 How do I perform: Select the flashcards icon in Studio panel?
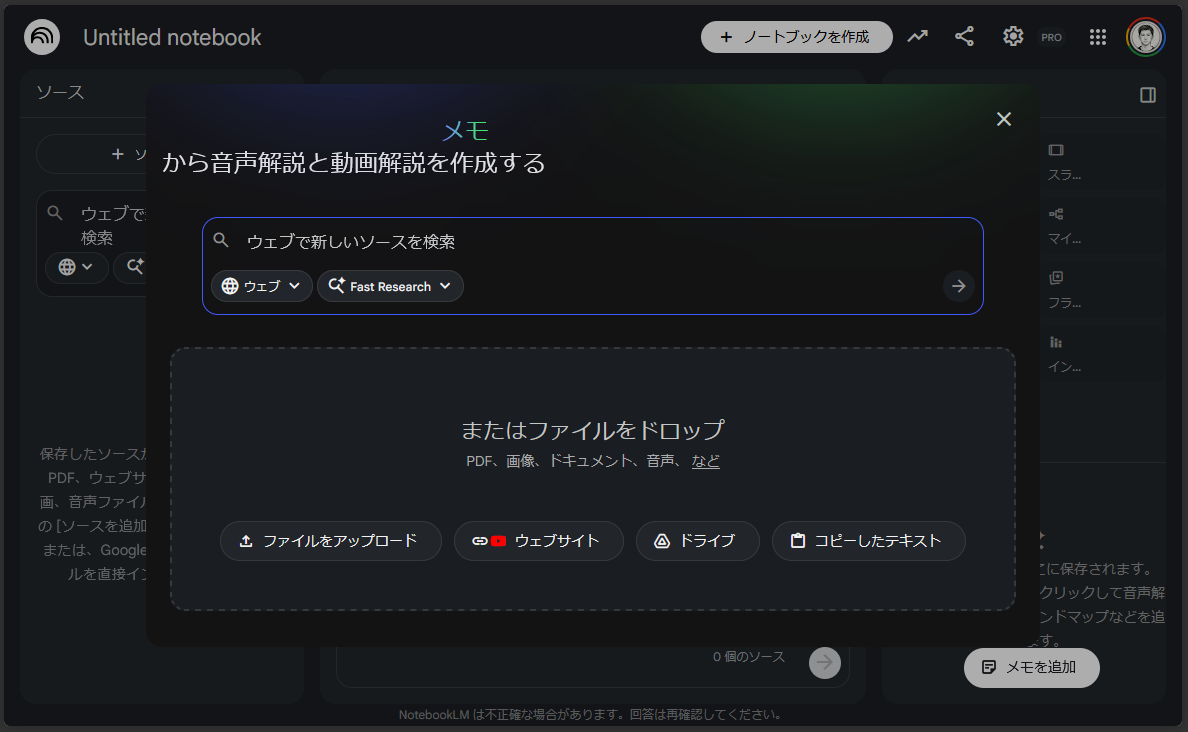1056,277
